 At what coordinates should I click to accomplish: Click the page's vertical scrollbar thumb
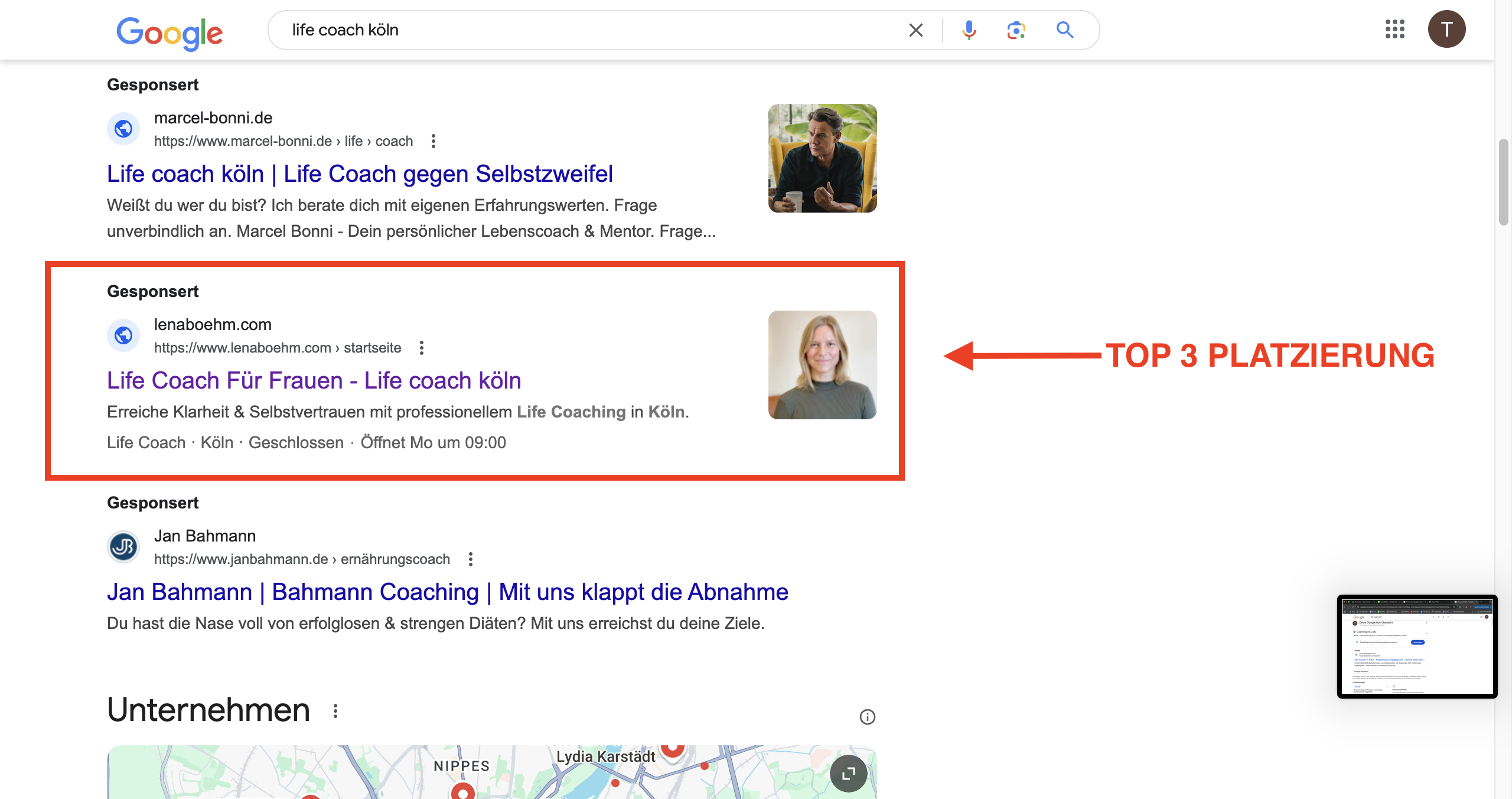(x=1503, y=182)
